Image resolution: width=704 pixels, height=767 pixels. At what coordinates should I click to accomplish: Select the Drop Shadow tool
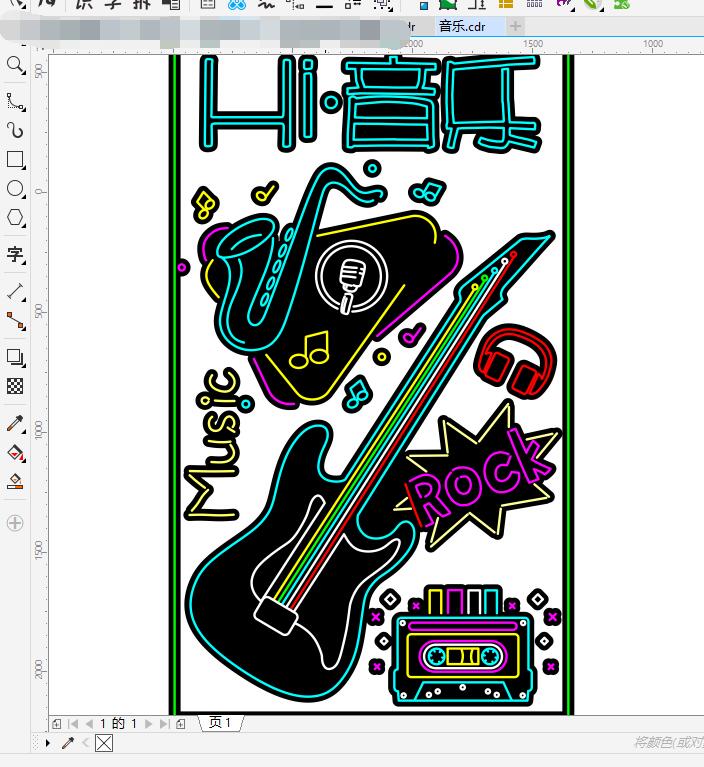point(15,357)
